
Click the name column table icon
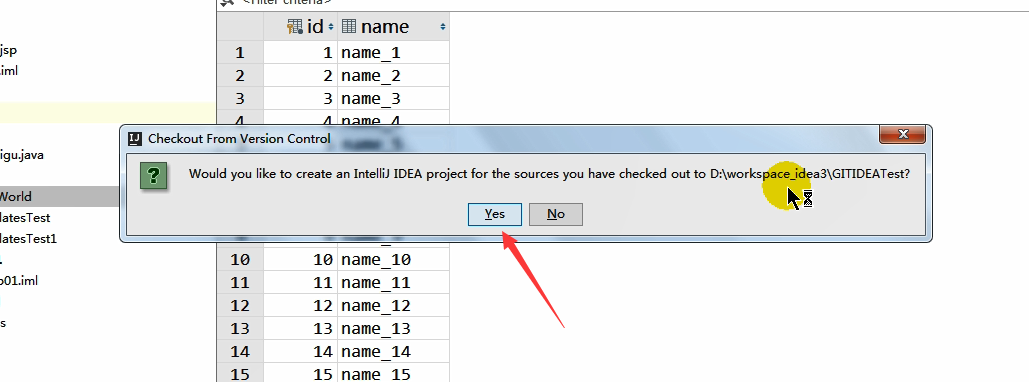click(349, 26)
